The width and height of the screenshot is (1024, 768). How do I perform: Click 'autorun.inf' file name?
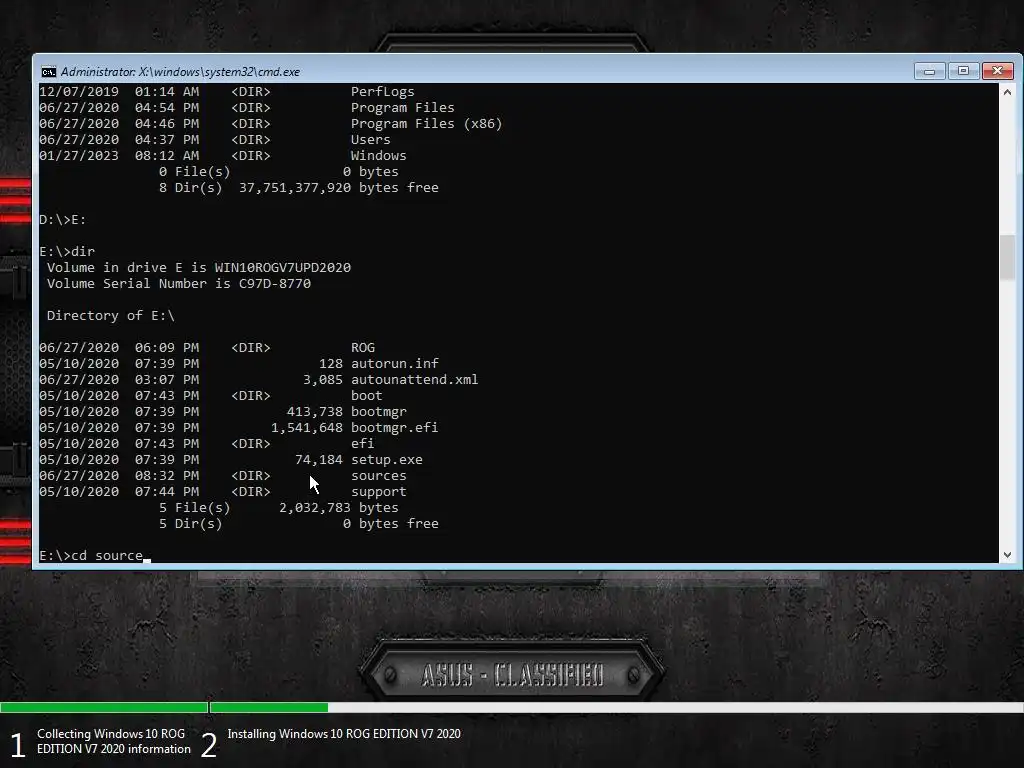click(x=394, y=363)
